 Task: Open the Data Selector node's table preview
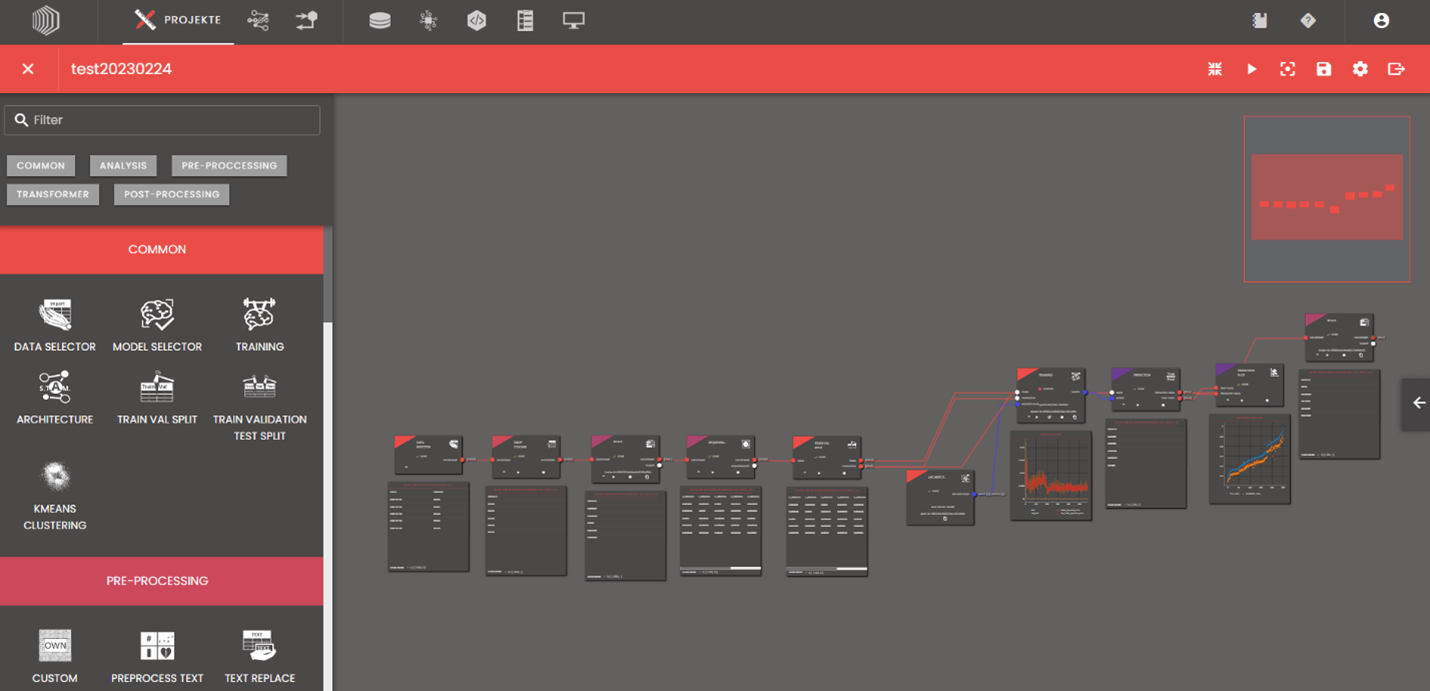[429, 526]
